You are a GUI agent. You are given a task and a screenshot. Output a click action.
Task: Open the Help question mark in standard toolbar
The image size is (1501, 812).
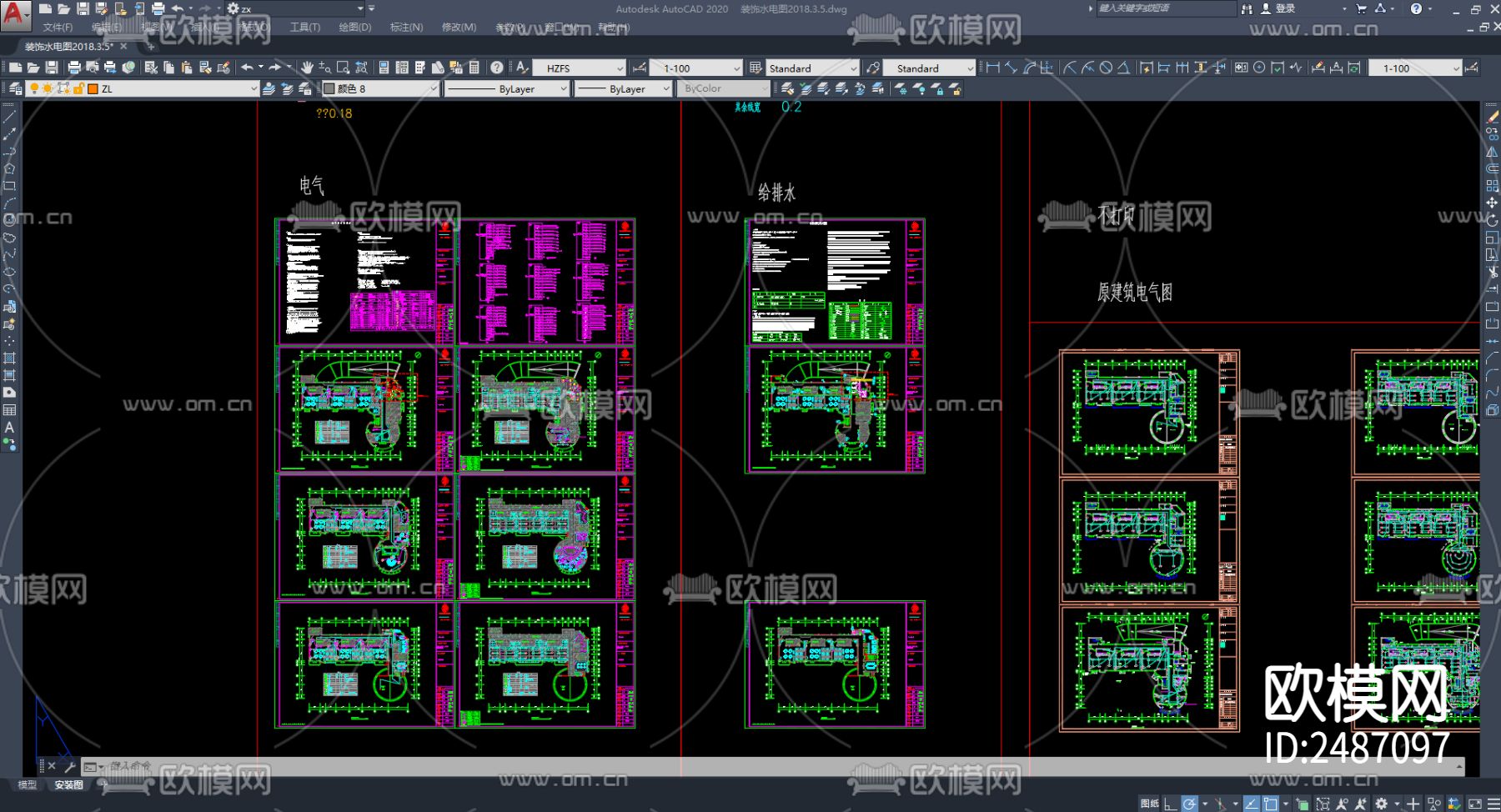click(497, 68)
